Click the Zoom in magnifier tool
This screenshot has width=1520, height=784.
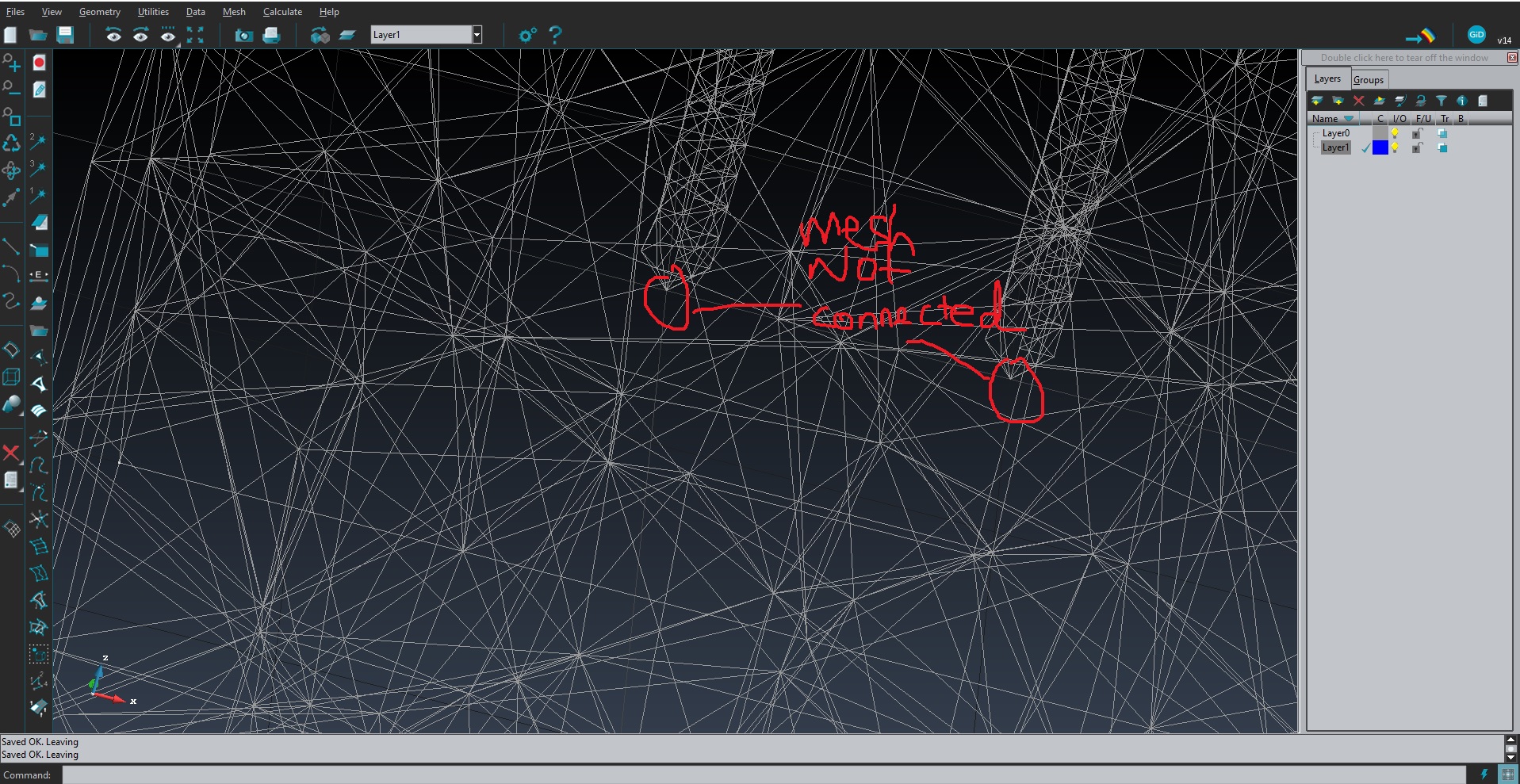[x=11, y=63]
